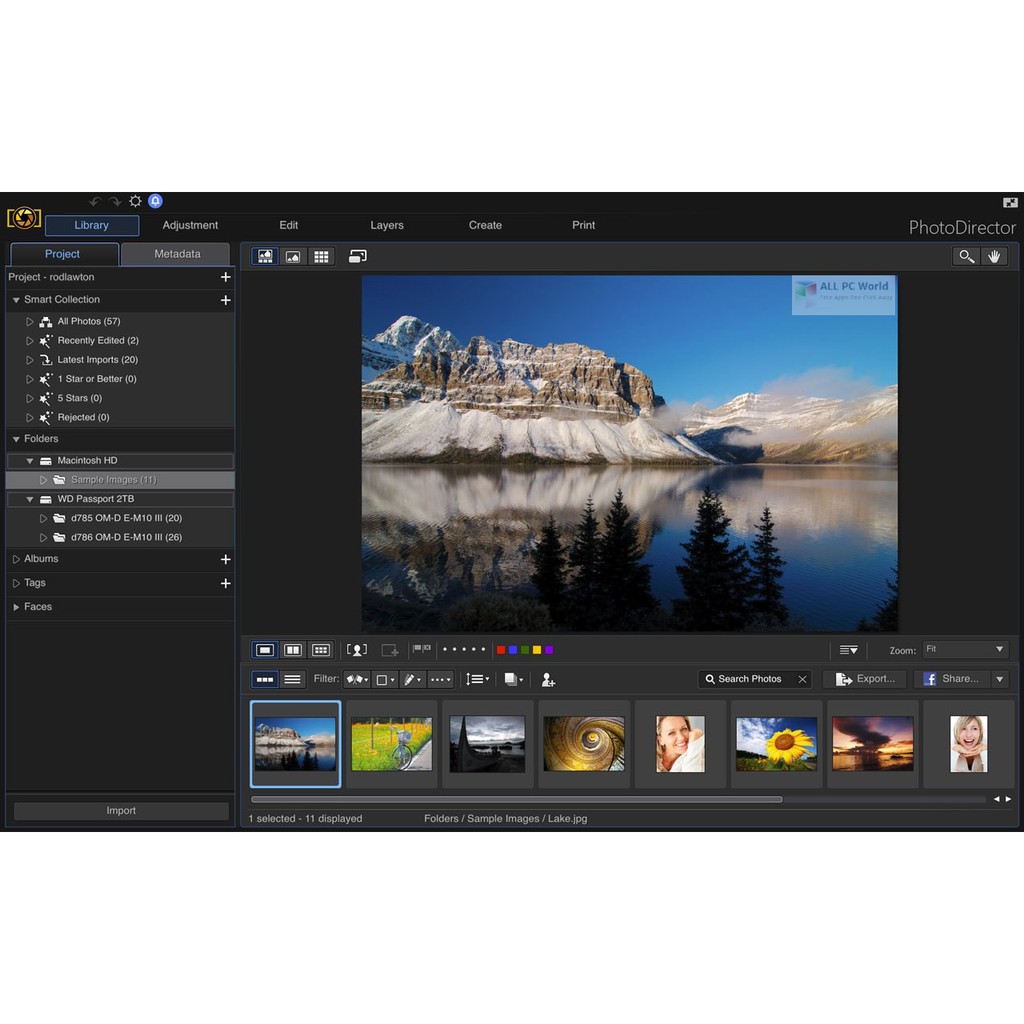
Task: Click the Export button
Action: click(x=865, y=679)
